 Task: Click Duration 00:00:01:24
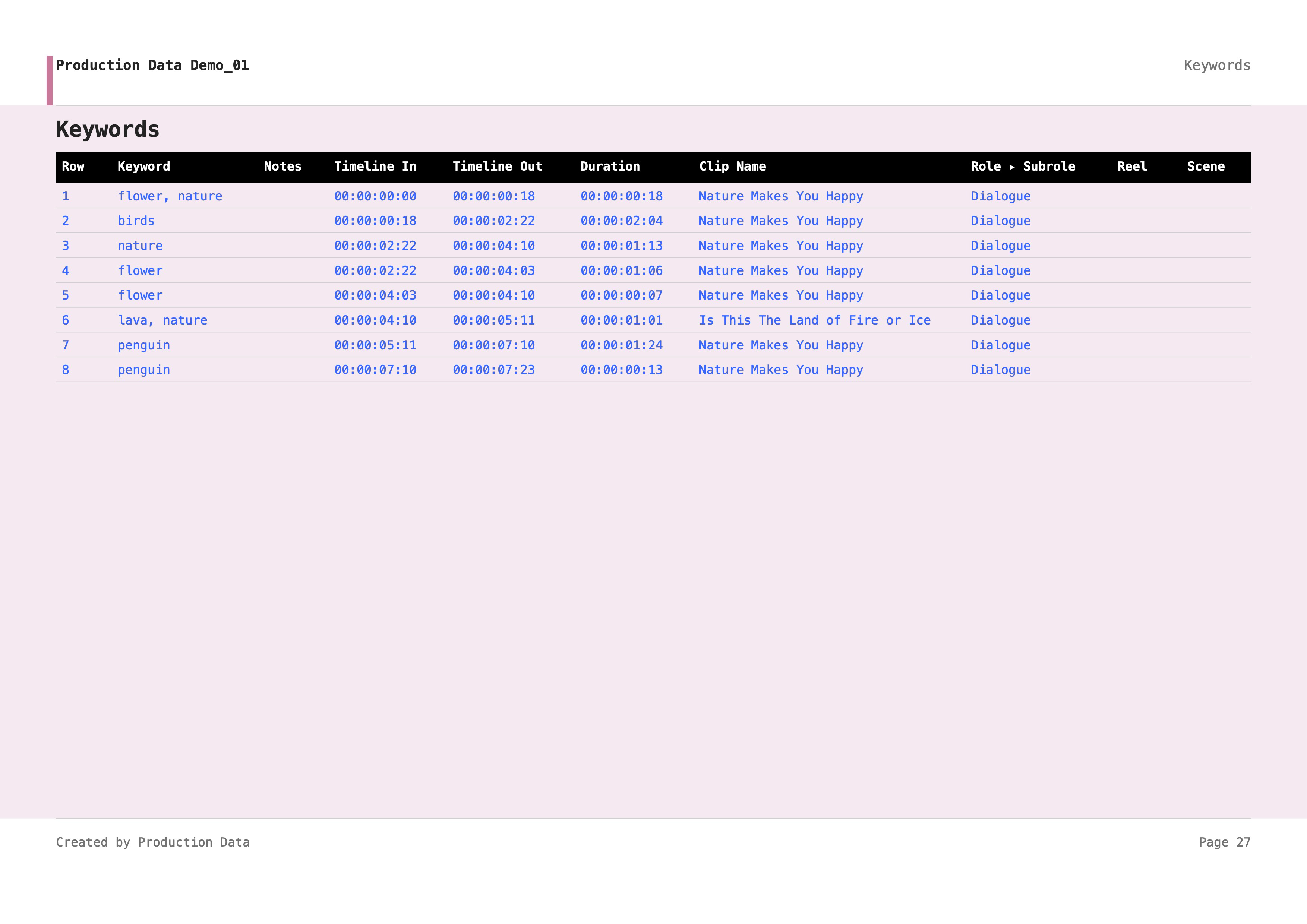[x=622, y=345]
